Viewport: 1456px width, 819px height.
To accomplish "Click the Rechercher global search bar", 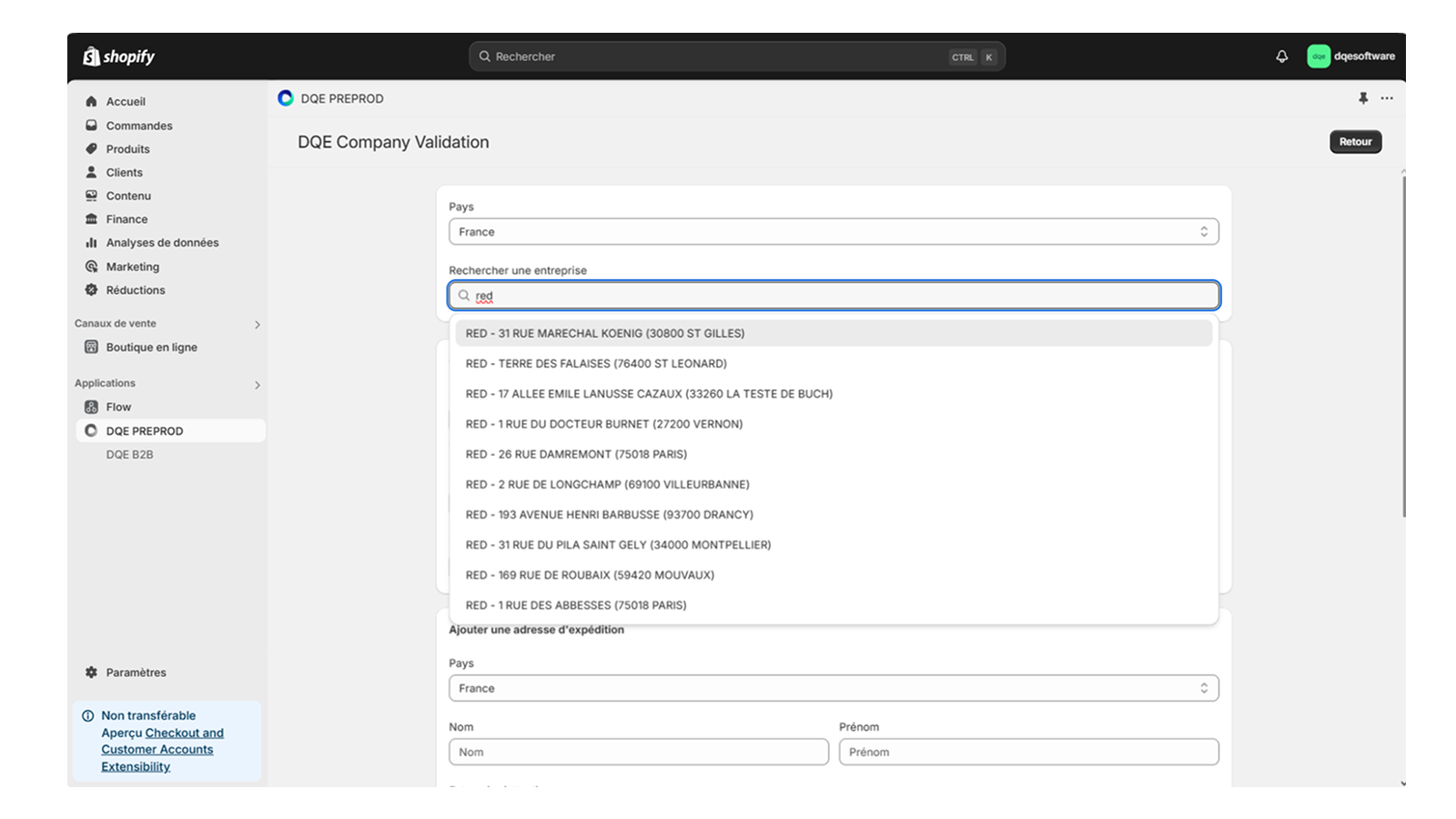I will click(x=737, y=56).
